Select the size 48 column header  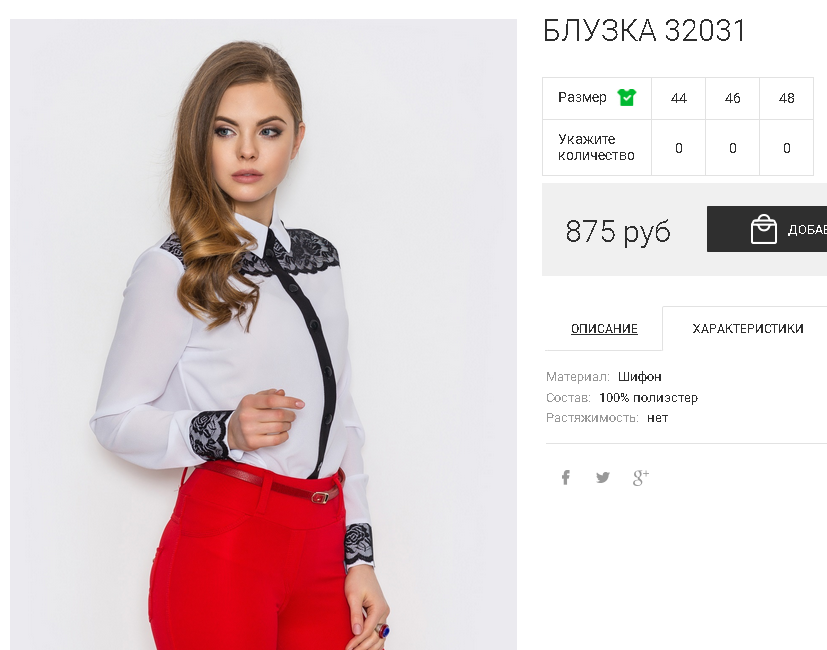click(786, 98)
